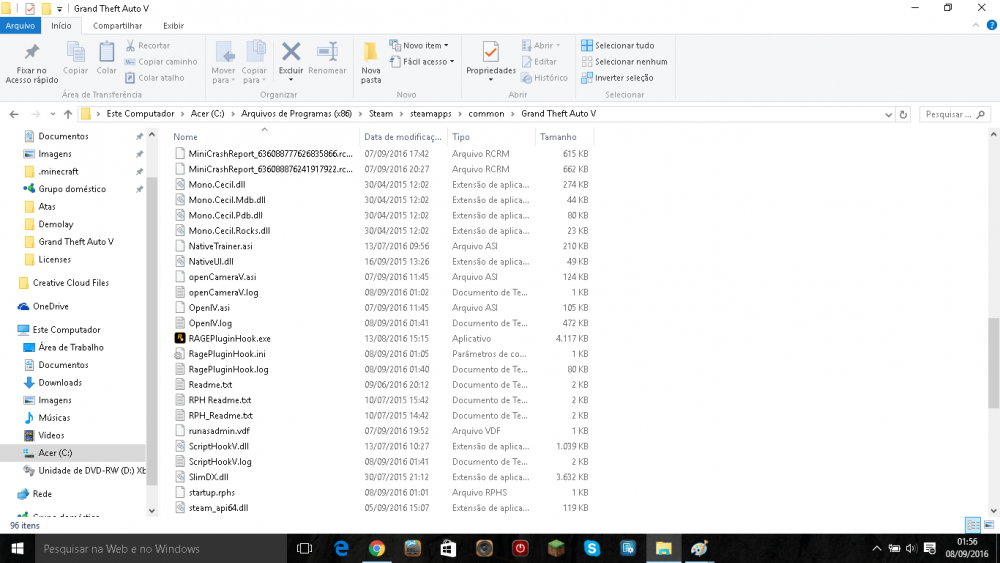Select the RAGEPluginHook.exe file
Viewport: 1000px width, 563px height.
pyautogui.click(x=229, y=338)
